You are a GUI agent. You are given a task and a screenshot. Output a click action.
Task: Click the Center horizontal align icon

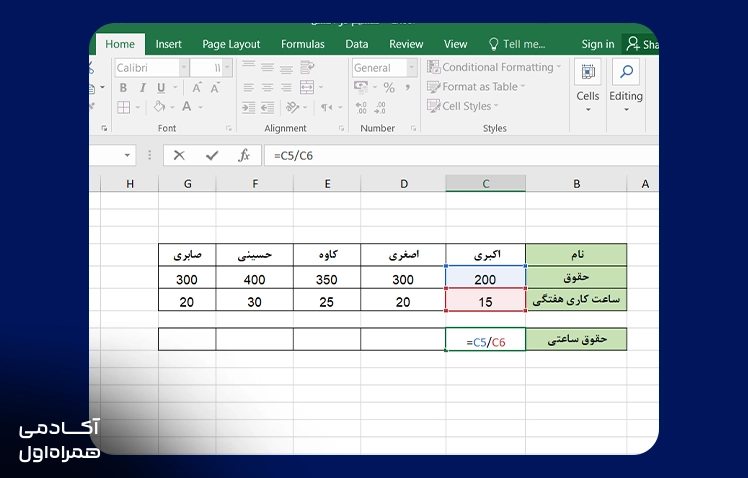coord(267,87)
